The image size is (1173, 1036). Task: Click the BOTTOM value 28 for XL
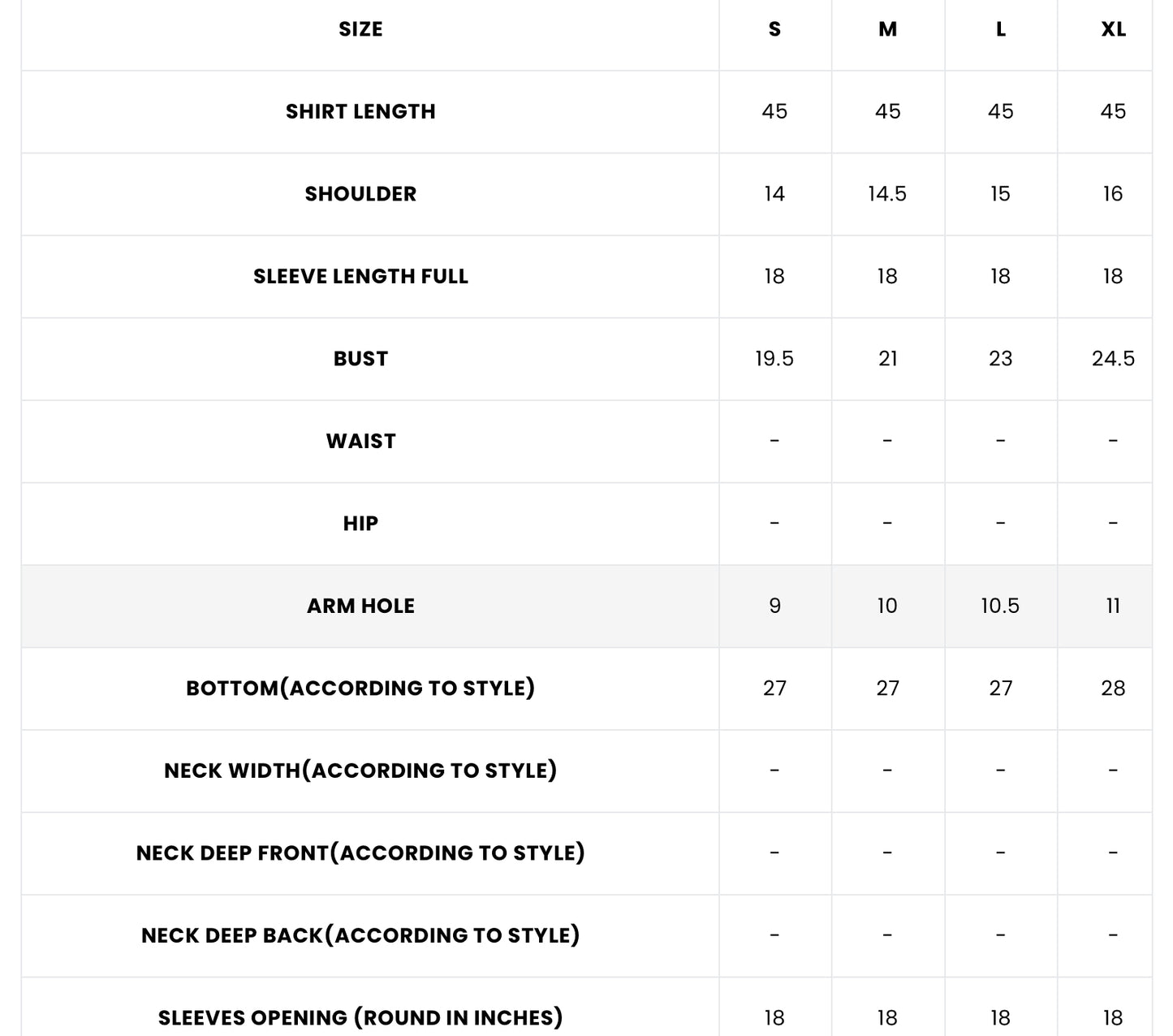[x=1113, y=689]
